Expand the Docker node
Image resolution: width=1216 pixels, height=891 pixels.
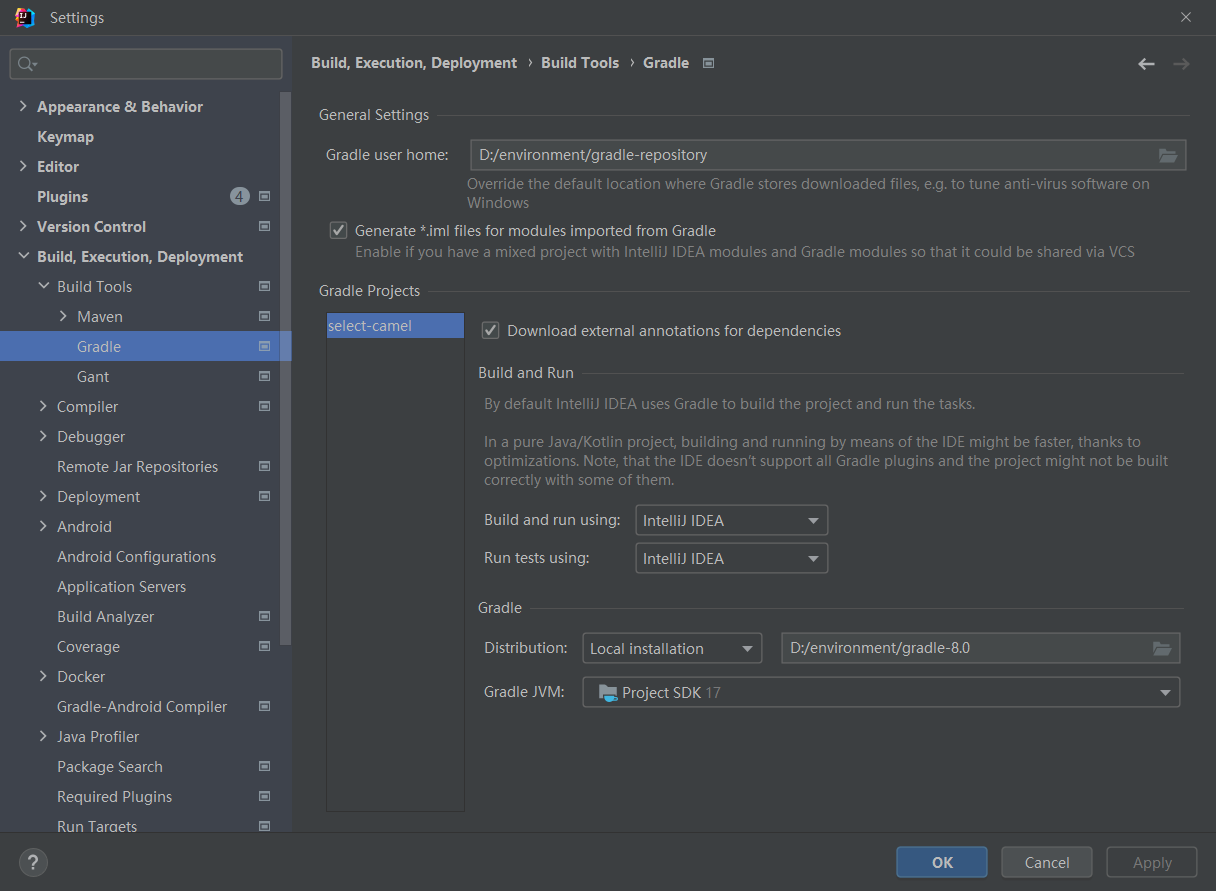pos(43,676)
